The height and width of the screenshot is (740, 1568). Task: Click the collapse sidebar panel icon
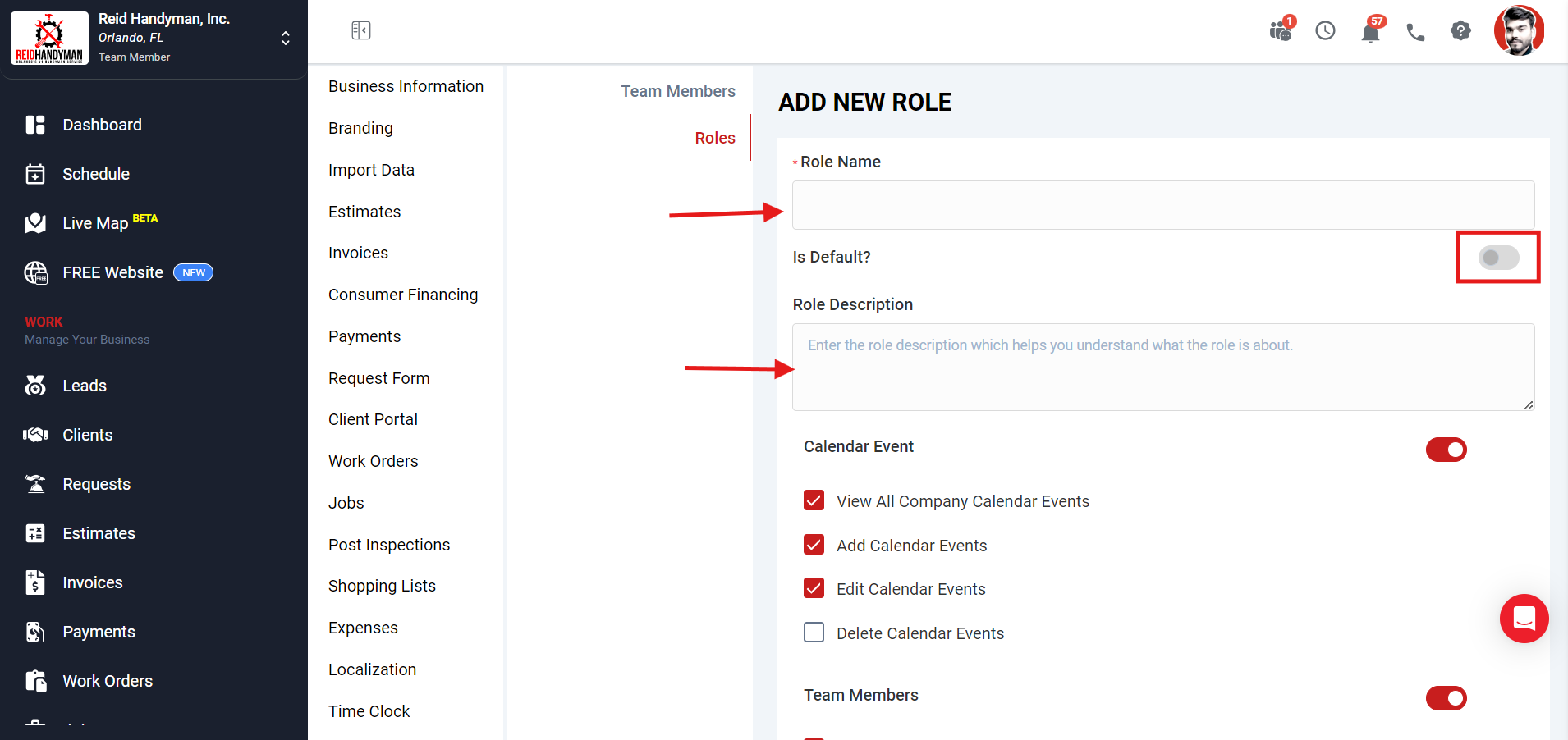click(x=360, y=30)
